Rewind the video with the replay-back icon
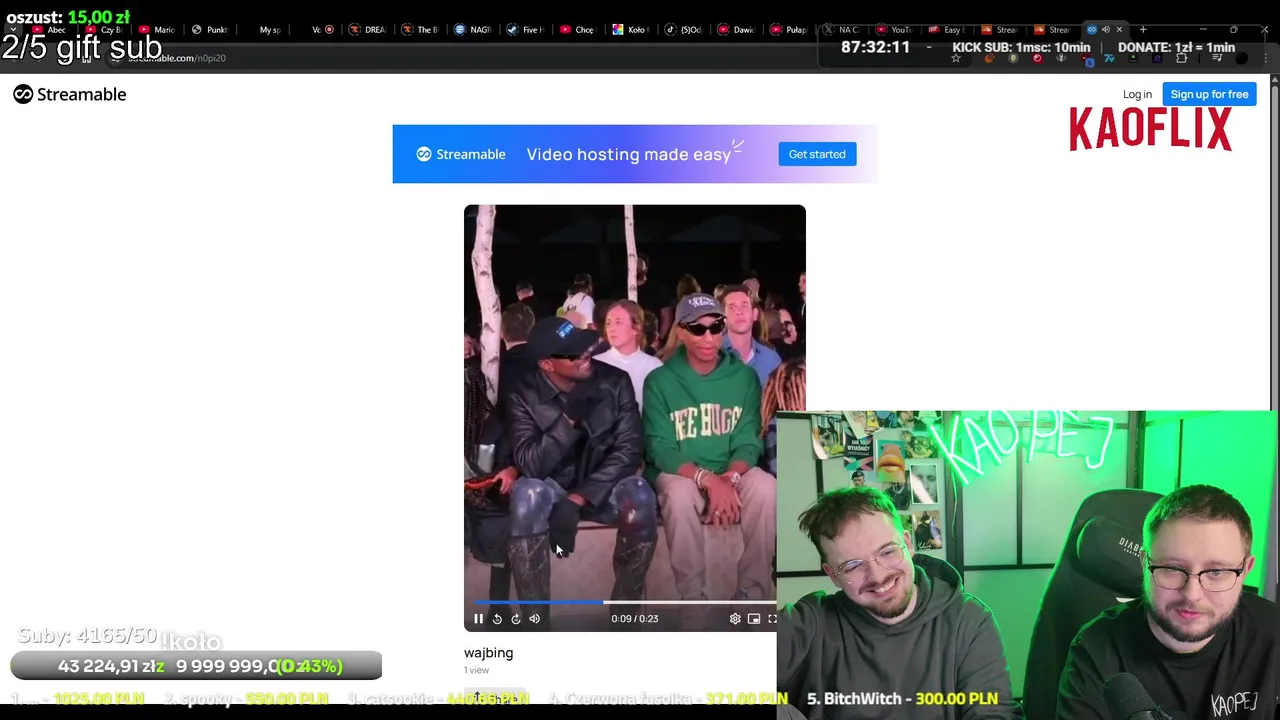 click(x=497, y=619)
